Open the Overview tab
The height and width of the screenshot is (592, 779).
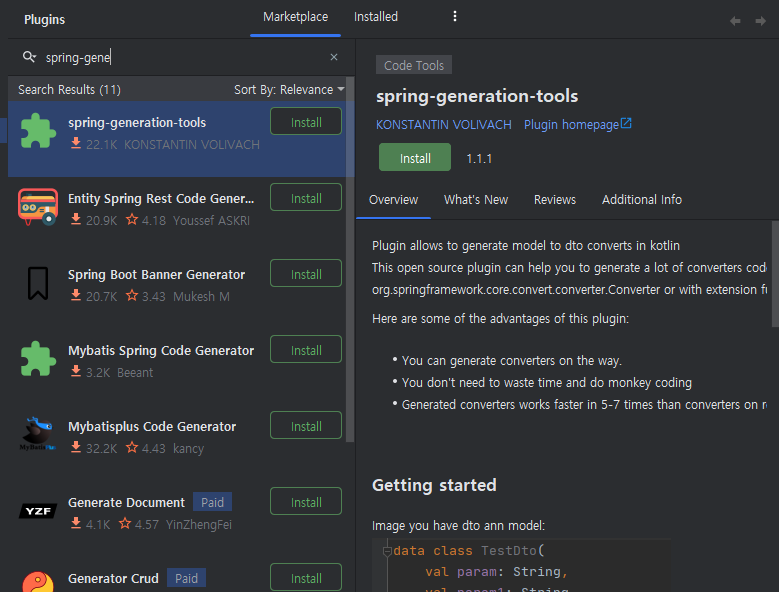click(x=393, y=200)
